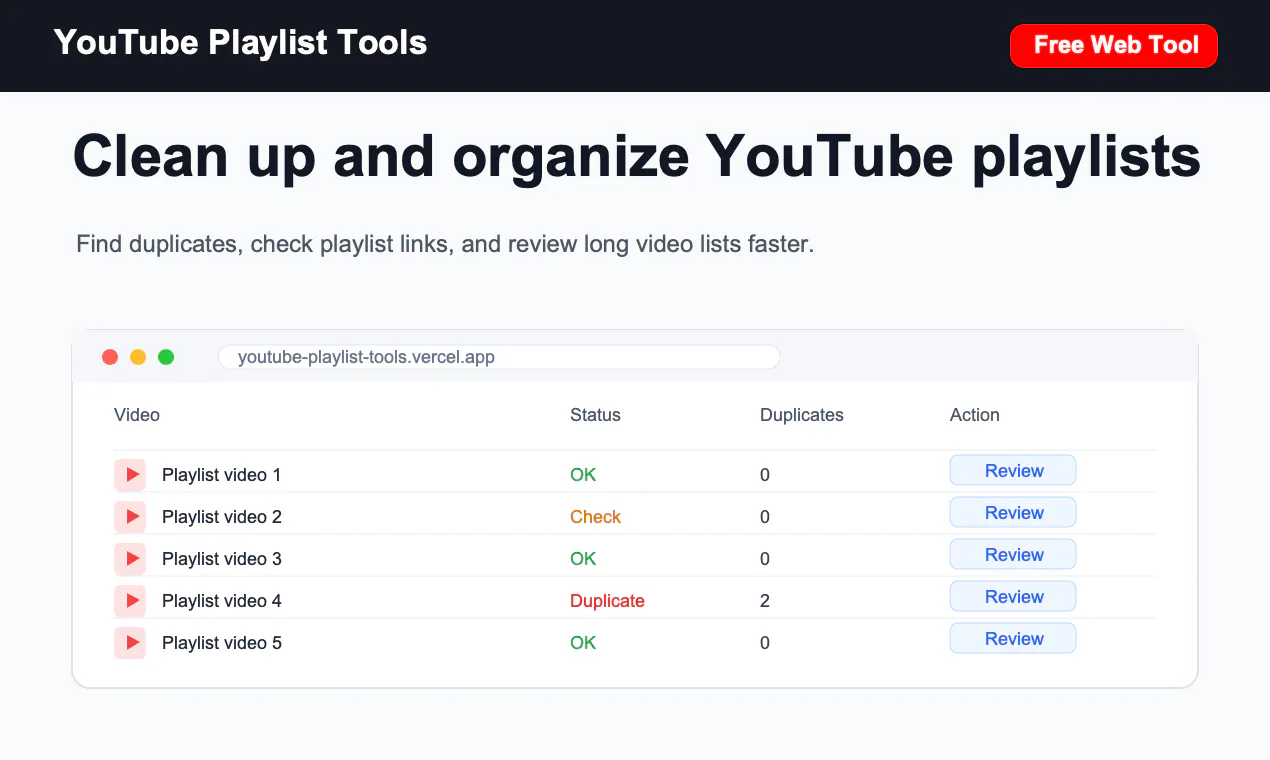The height and width of the screenshot is (760, 1270).
Task: Click play icon for Playlist video 1
Action: tap(130, 475)
